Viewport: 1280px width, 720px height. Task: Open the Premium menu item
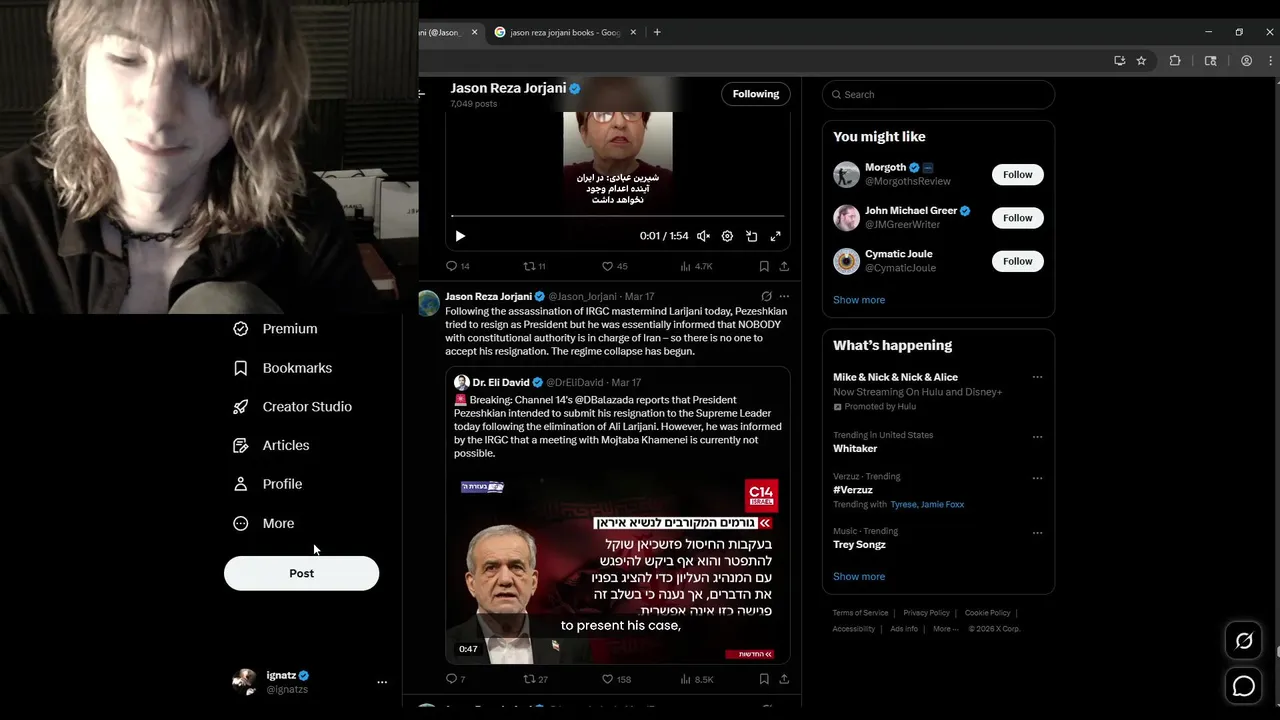tap(276, 329)
